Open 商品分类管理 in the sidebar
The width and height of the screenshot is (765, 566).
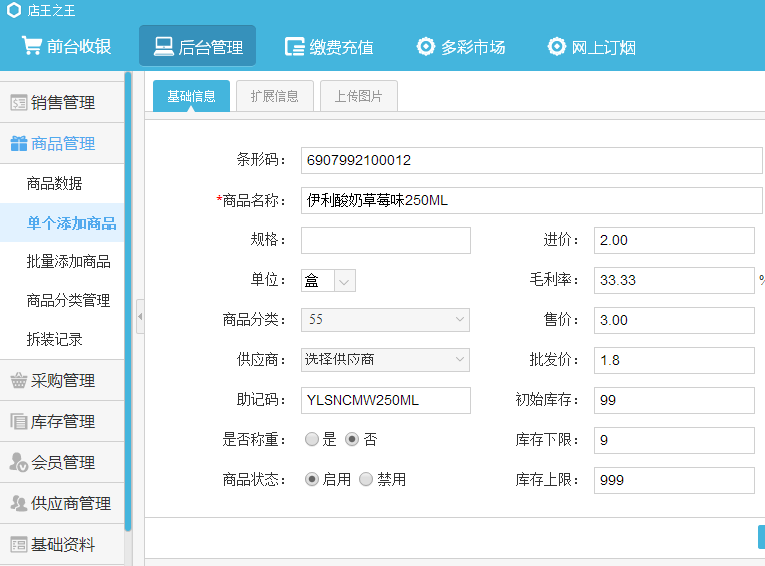pos(62,300)
